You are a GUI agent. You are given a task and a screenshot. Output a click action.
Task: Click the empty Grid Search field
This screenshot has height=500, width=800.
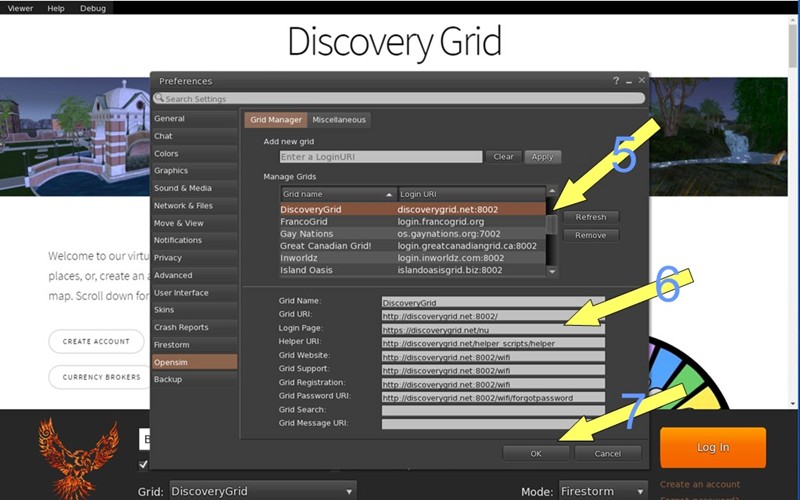tap(493, 411)
